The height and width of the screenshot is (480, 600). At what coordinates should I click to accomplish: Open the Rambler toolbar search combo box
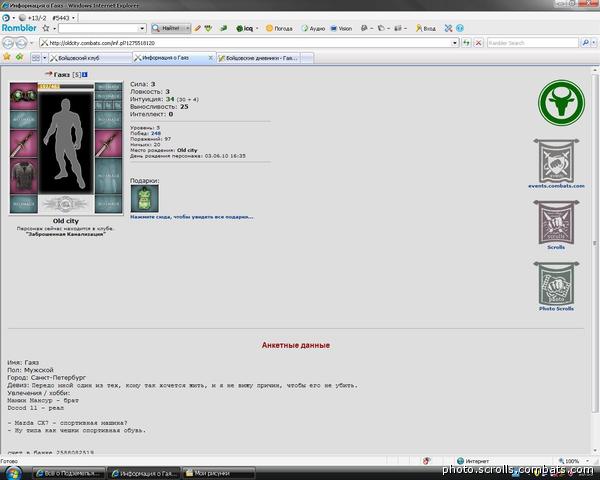click(x=102, y=28)
